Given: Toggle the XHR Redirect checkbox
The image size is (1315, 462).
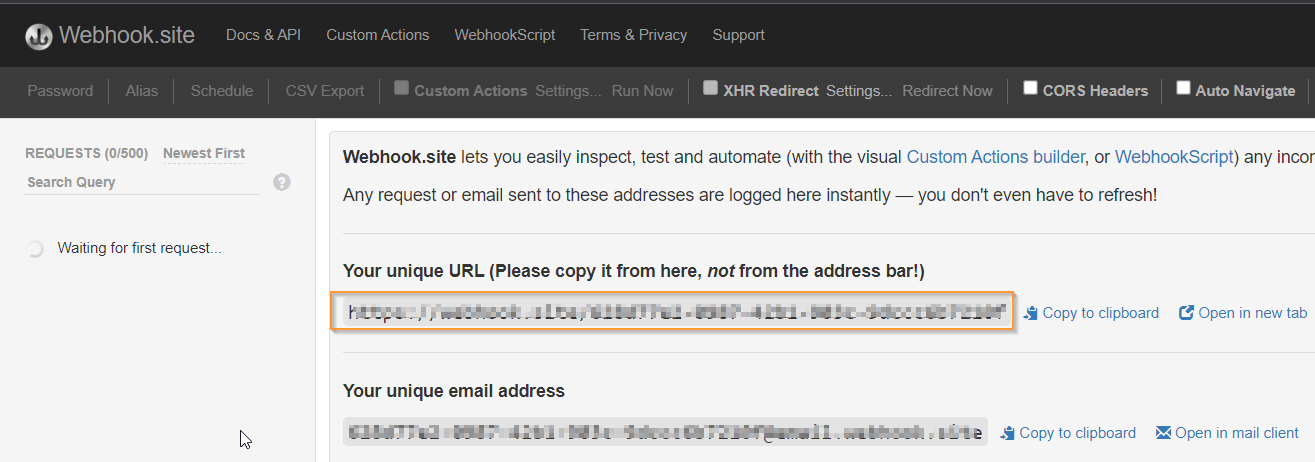Looking at the screenshot, I should tap(710, 88).
